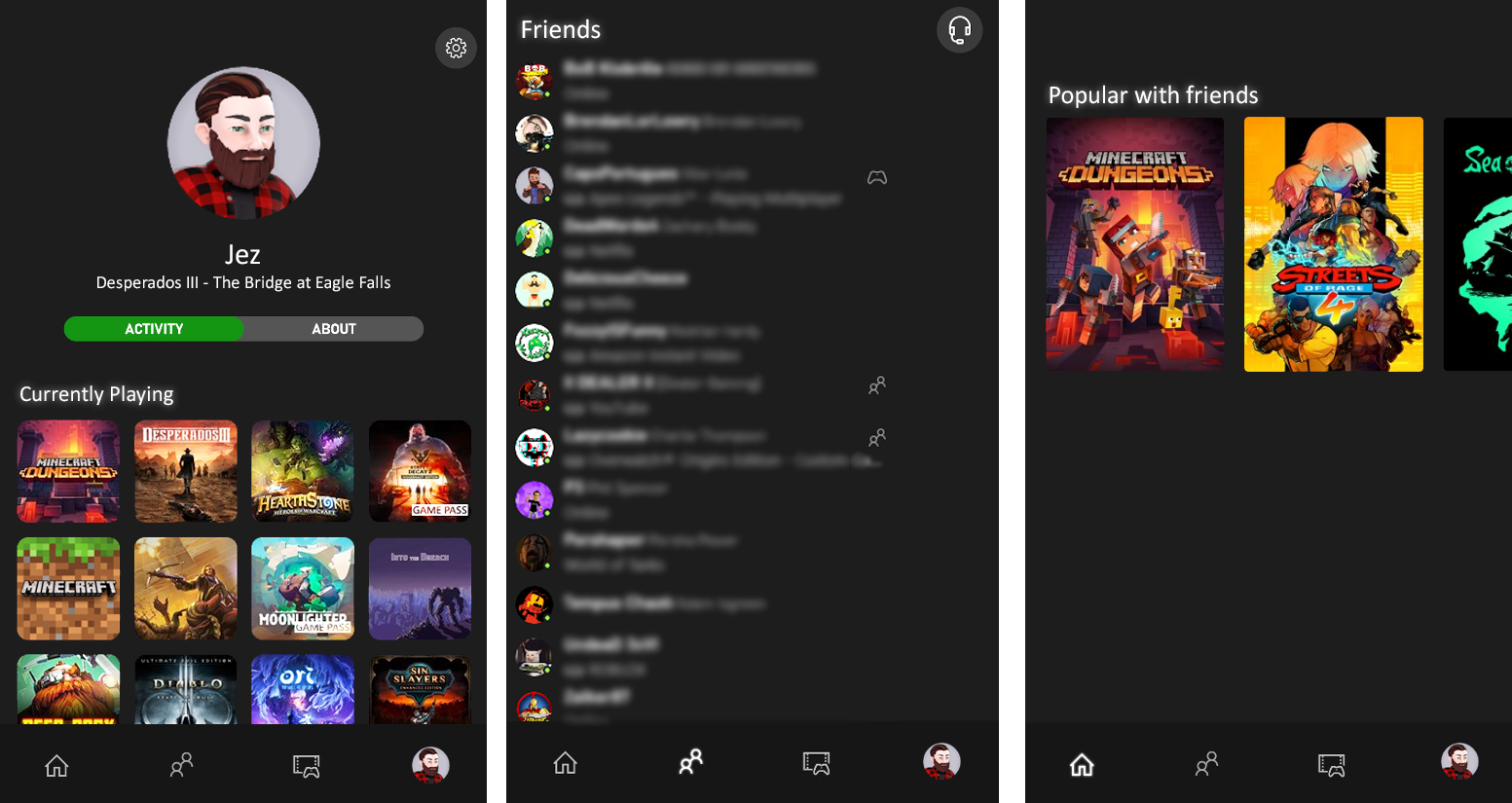
Task: Open Minecraft Dungeons tile under Currently Playing
Action: [x=68, y=471]
